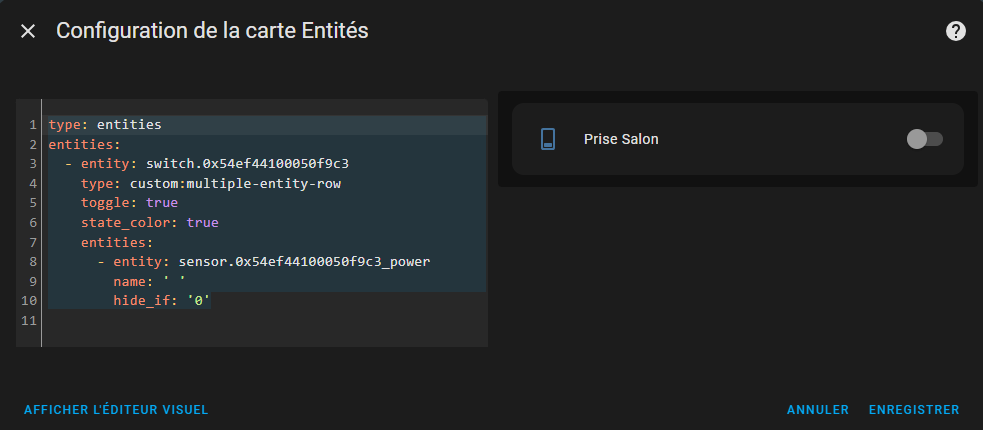Click the switch.0x54ef44100050f9c3 entity ID
The image size is (983, 430).
(x=247, y=163)
